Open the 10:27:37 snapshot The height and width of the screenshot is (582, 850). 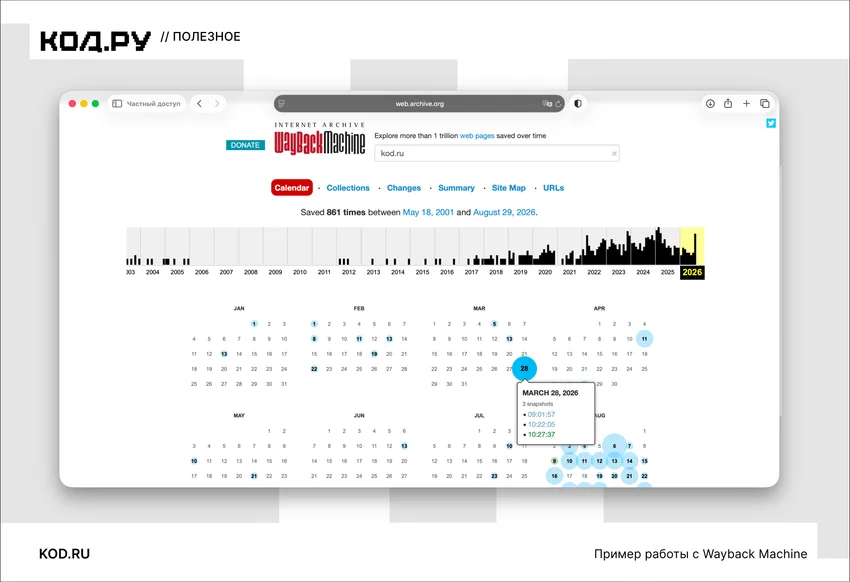tap(541, 434)
